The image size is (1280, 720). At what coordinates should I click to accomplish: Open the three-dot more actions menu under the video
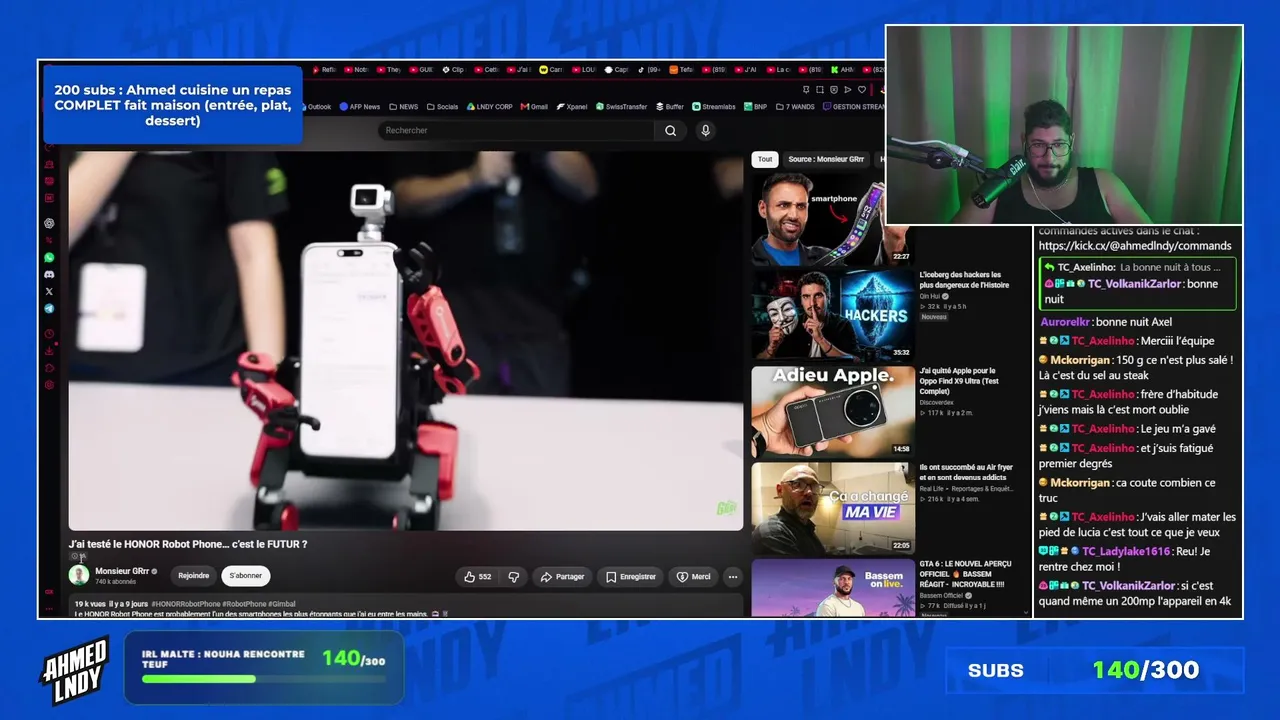(733, 576)
